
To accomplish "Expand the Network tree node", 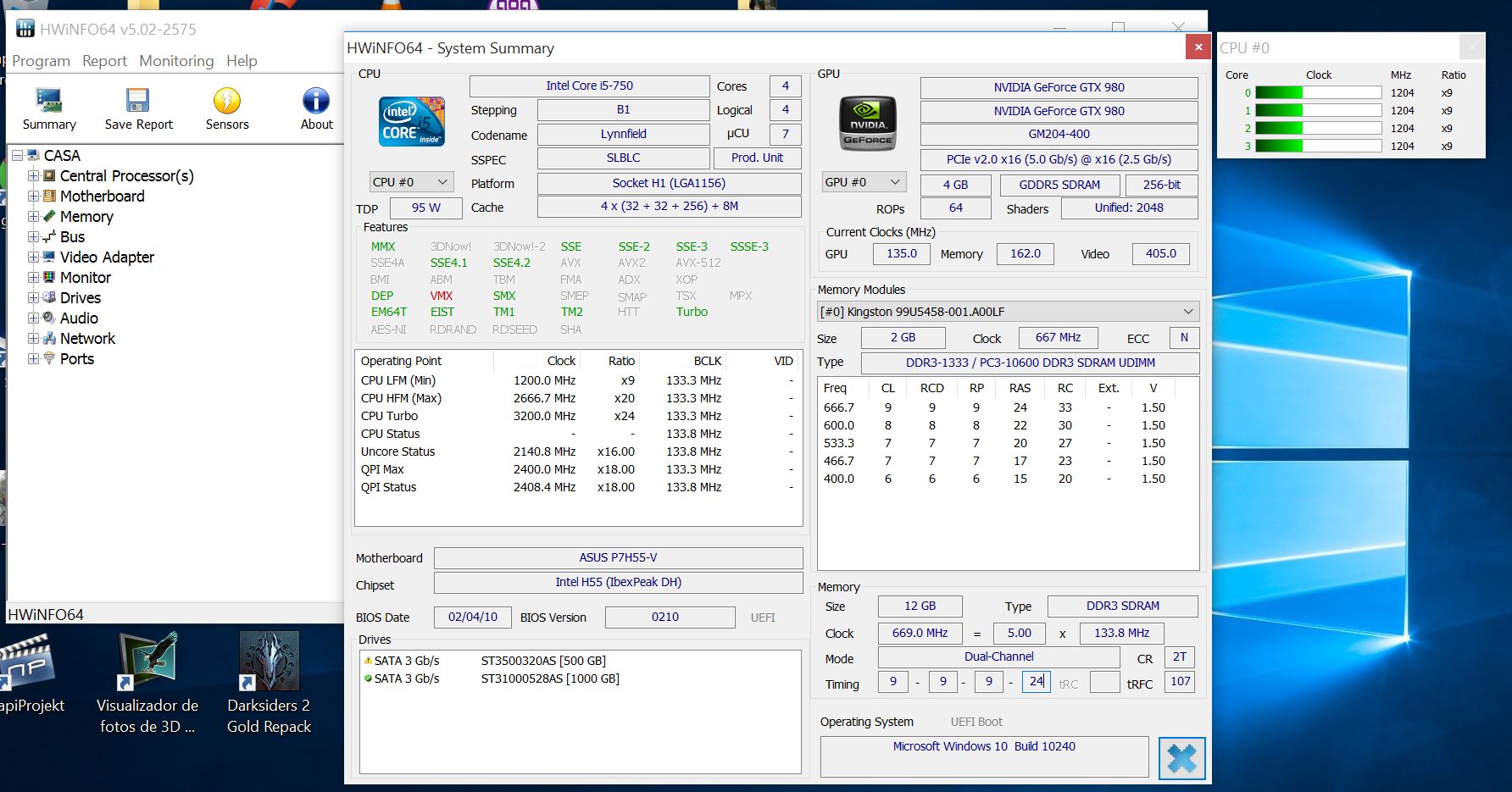I will pyautogui.click(x=33, y=338).
